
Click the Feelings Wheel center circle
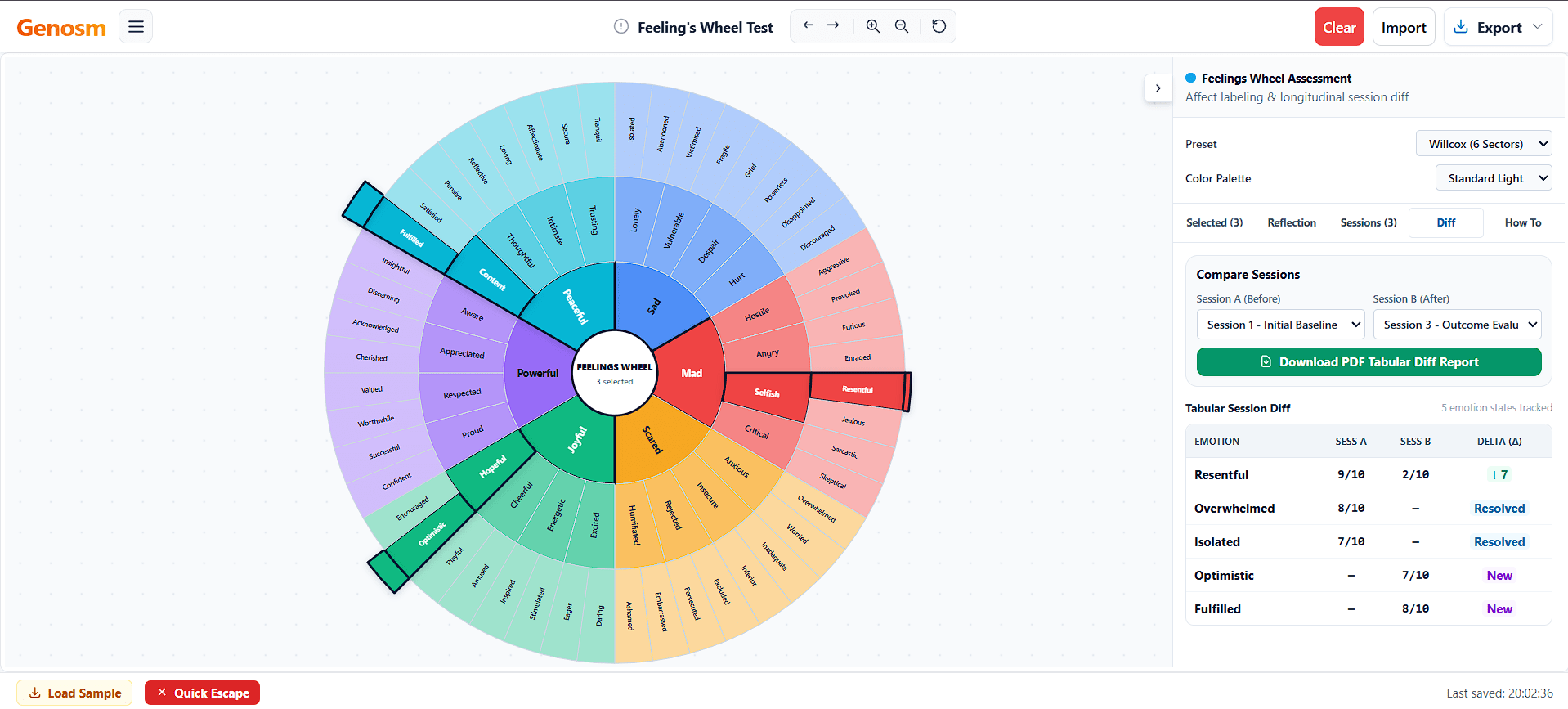615,373
